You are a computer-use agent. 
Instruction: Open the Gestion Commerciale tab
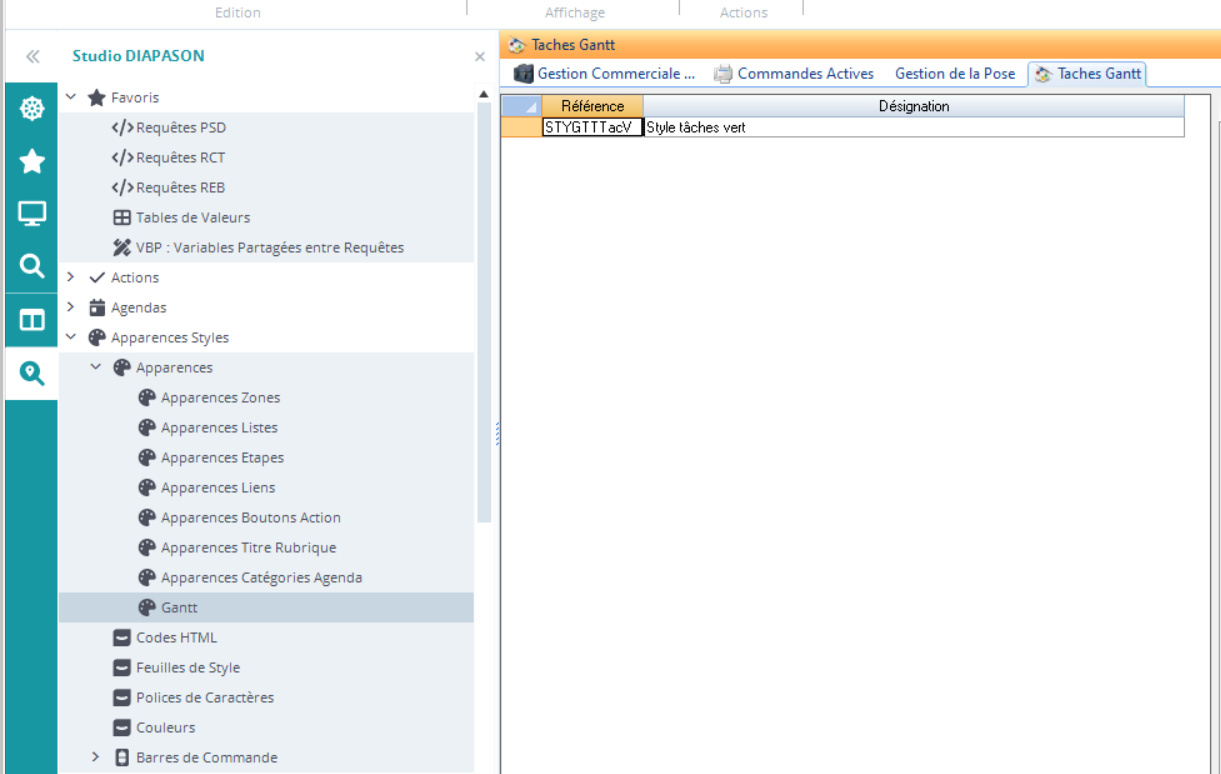(615, 74)
